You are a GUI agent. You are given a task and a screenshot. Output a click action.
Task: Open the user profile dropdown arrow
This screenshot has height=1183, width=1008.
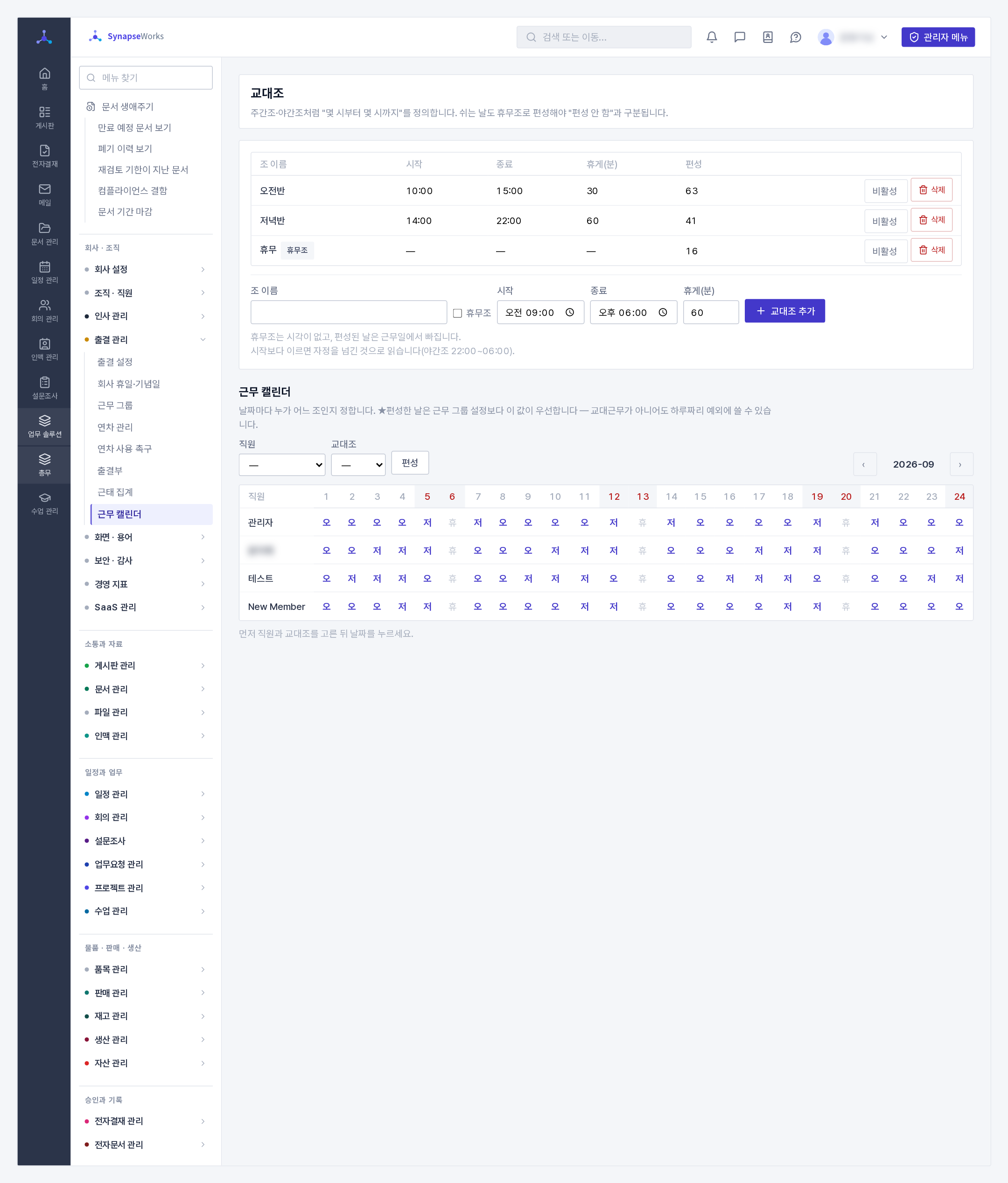[x=883, y=37]
